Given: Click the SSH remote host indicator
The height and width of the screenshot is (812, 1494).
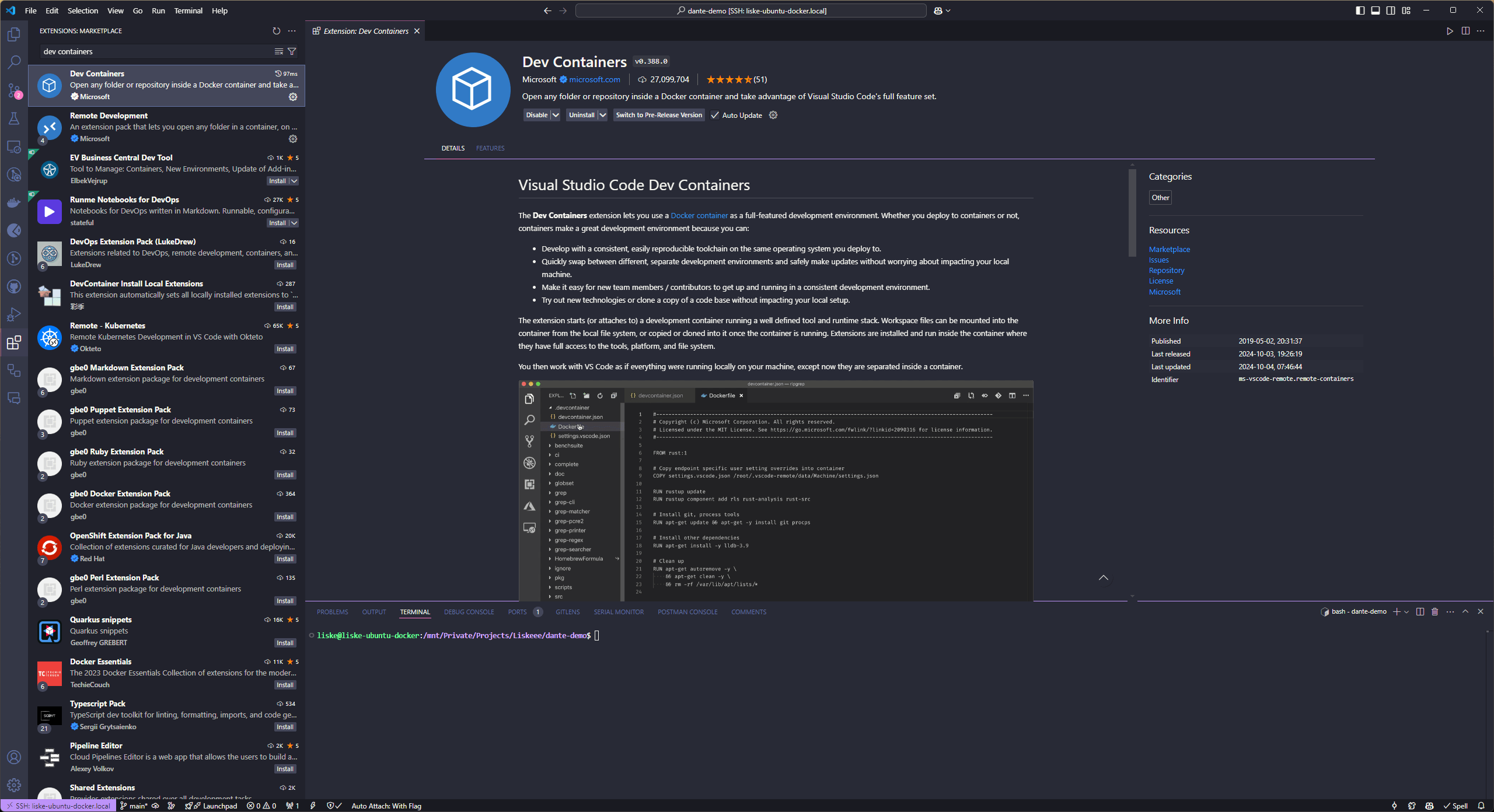Looking at the screenshot, I should tap(57, 806).
